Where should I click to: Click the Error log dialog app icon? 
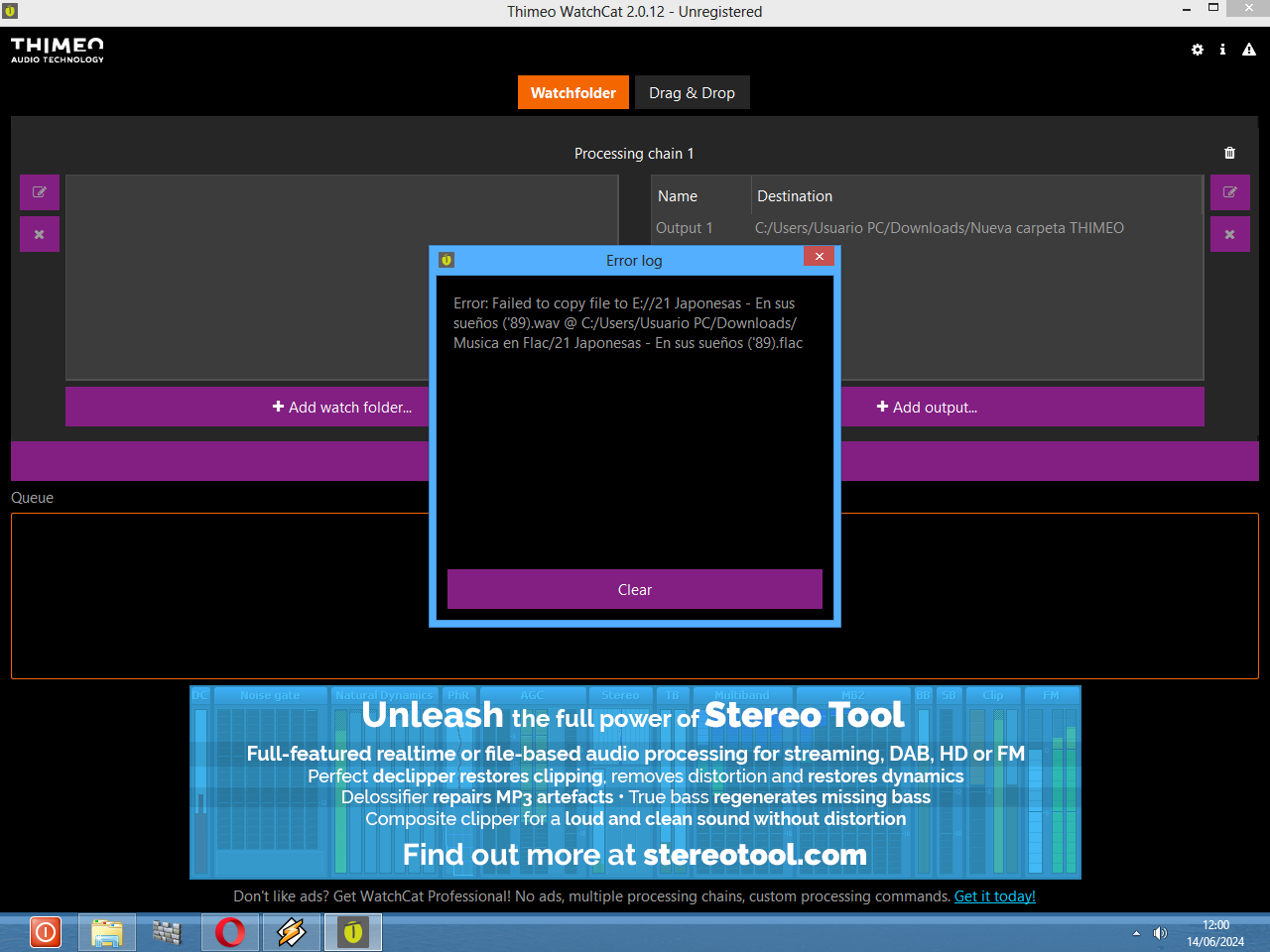446,260
